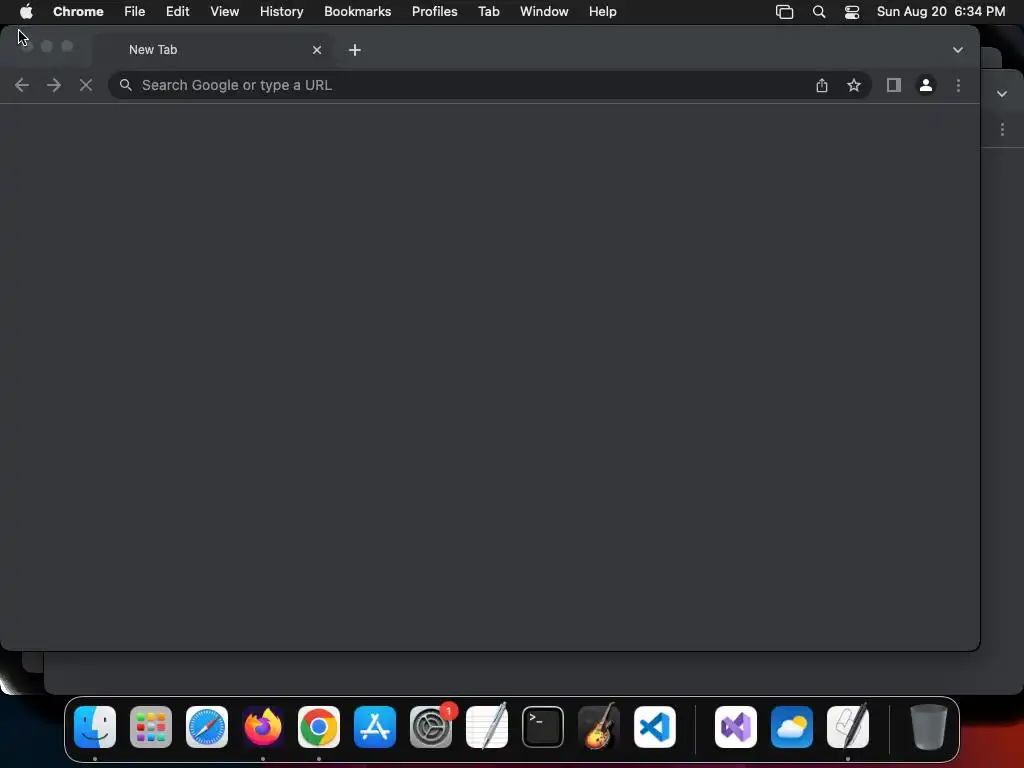Open a new tab with the plus button
1024x768 pixels.
pyautogui.click(x=355, y=50)
